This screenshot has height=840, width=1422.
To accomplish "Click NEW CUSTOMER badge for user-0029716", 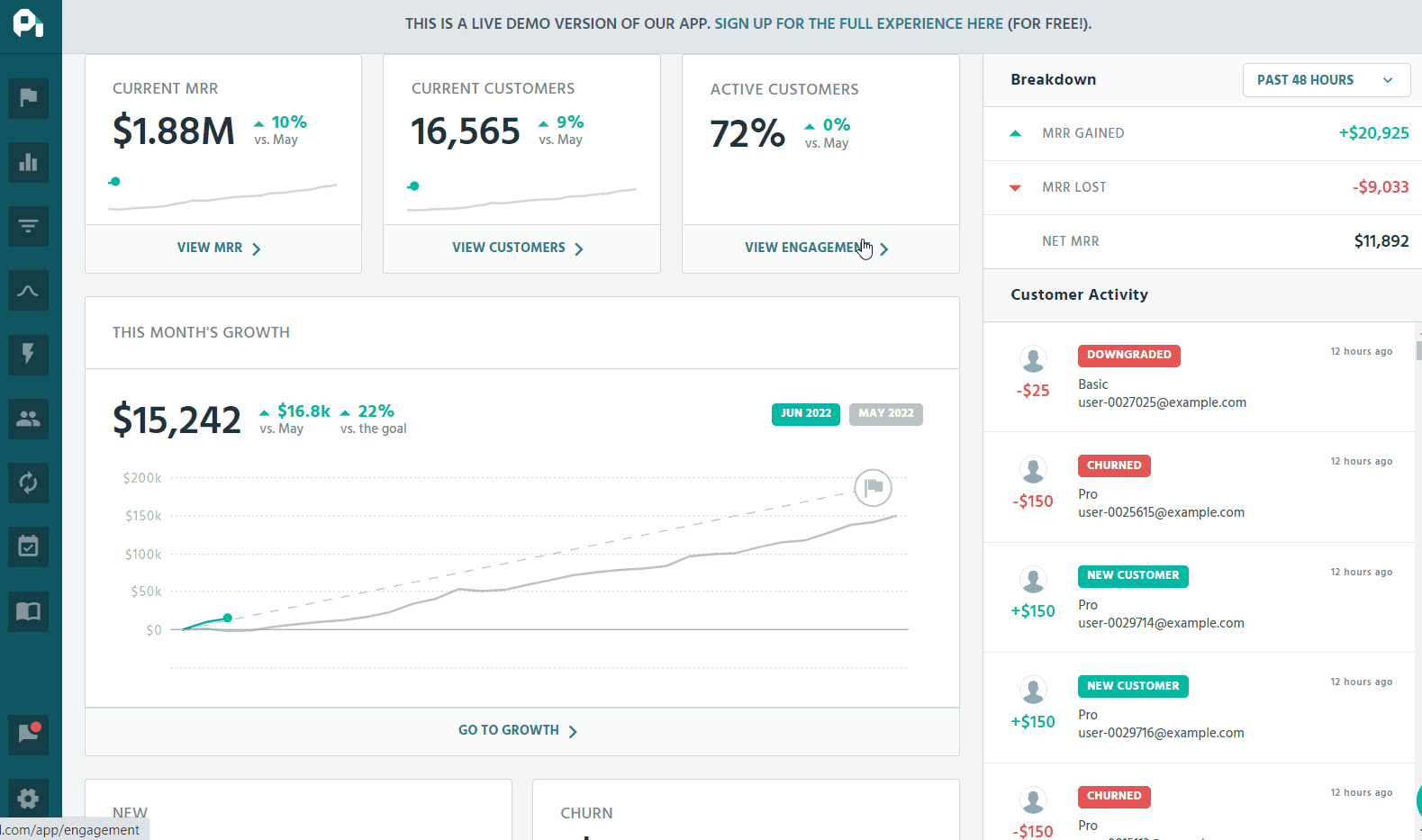I will (1133, 686).
